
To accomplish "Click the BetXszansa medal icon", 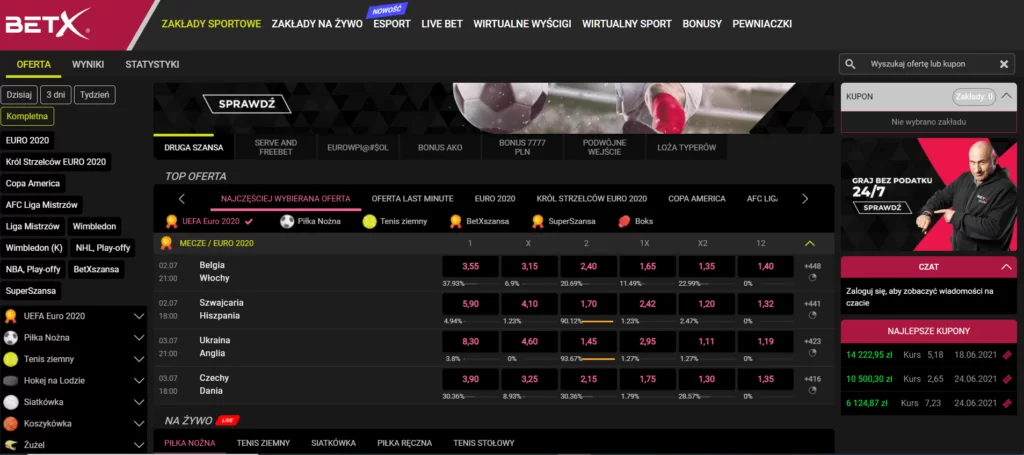I will point(456,221).
